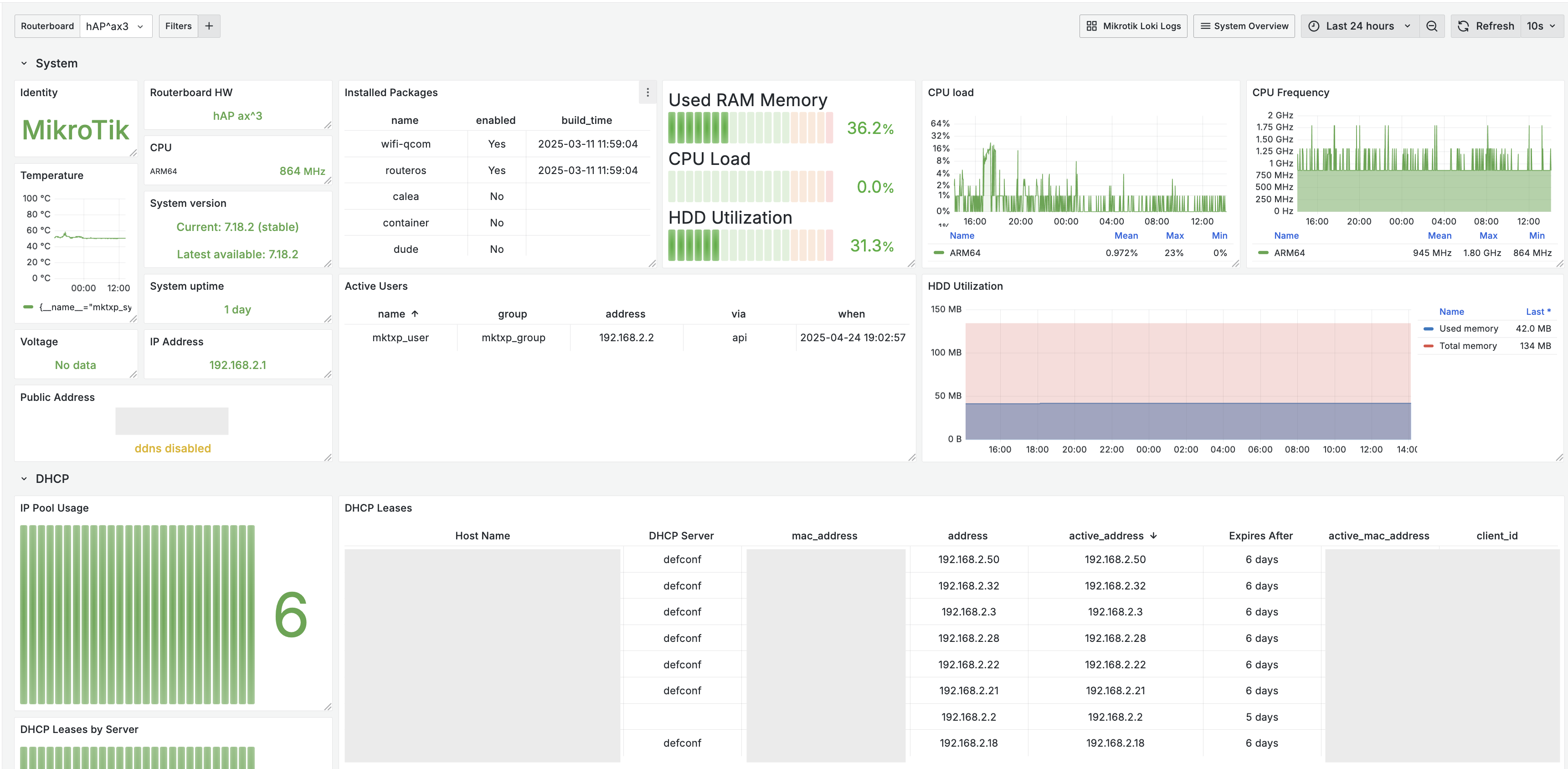Toggle ARM64 series in CPU load legend
This screenshot has width=1568, height=769.
[964, 253]
